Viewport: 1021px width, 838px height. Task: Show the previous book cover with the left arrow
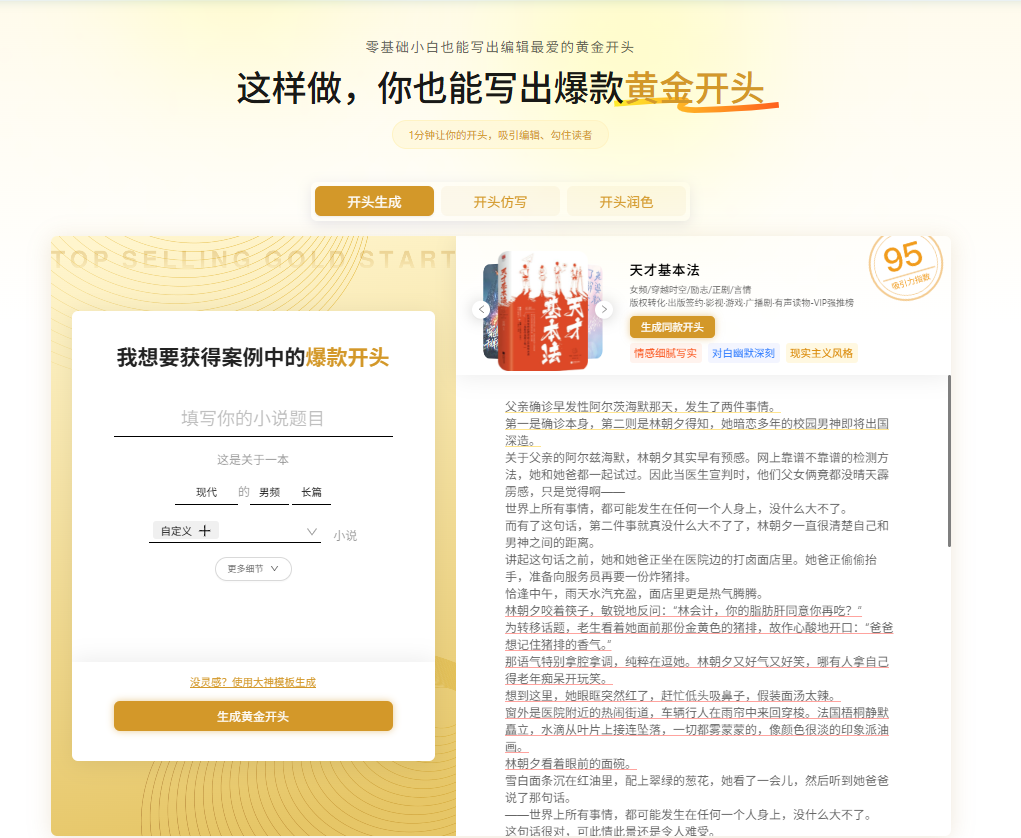click(481, 310)
